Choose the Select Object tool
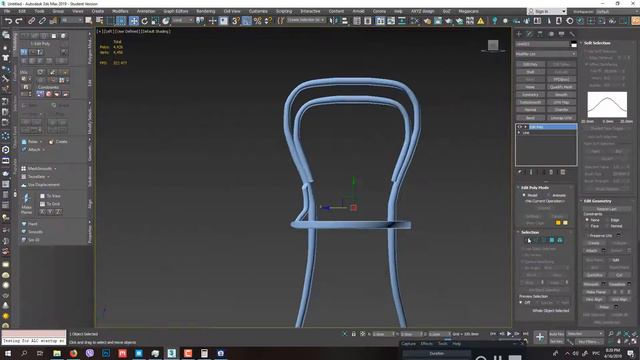The height and width of the screenshot is (360, 640). [x=89, y=21]
